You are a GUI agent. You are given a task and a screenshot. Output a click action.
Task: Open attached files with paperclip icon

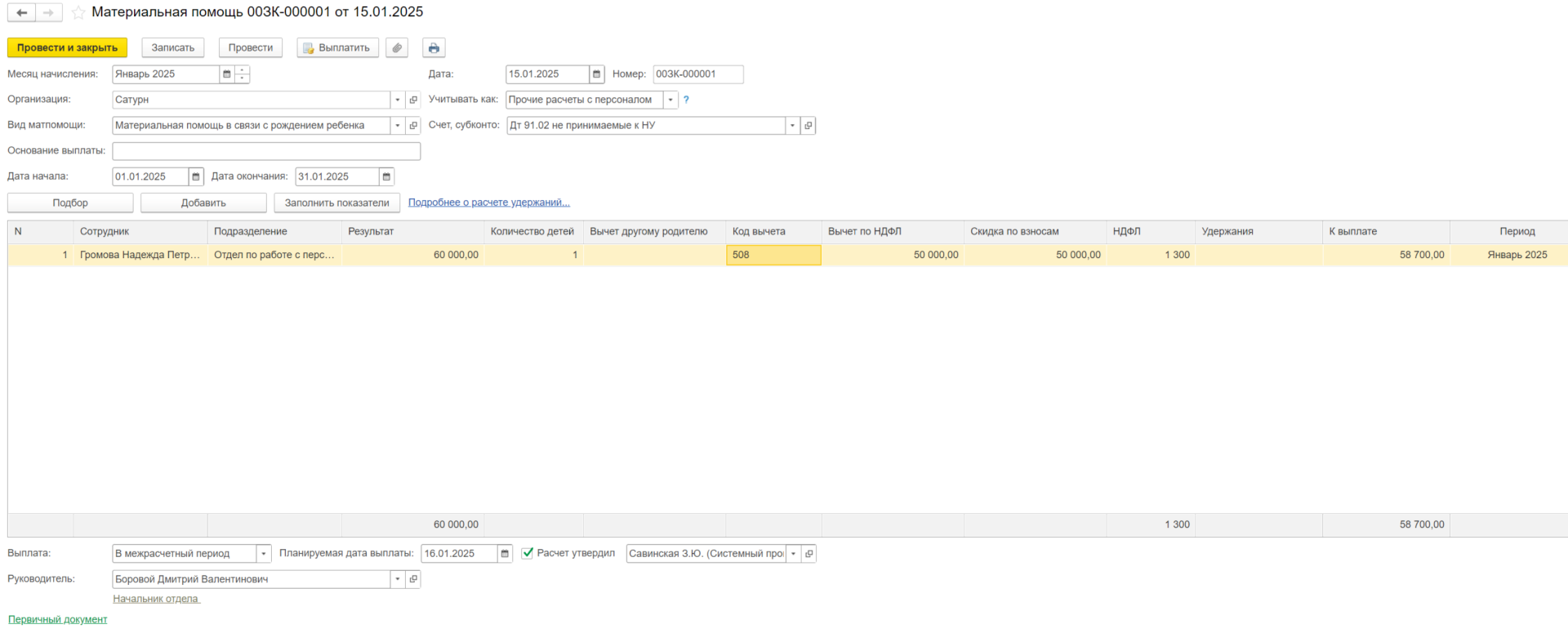[397, 47]
